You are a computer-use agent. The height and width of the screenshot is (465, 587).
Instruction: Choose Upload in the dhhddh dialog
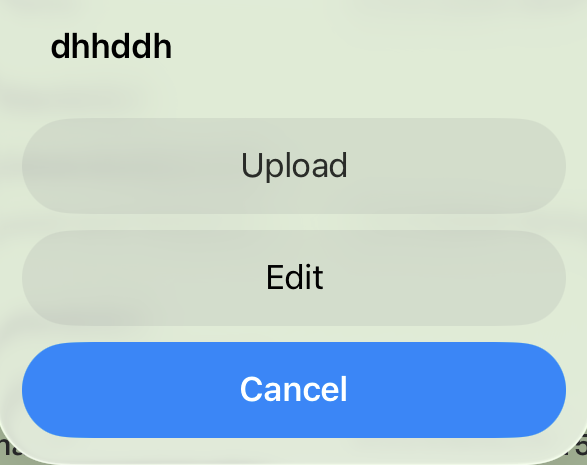(x=294, y=166)
